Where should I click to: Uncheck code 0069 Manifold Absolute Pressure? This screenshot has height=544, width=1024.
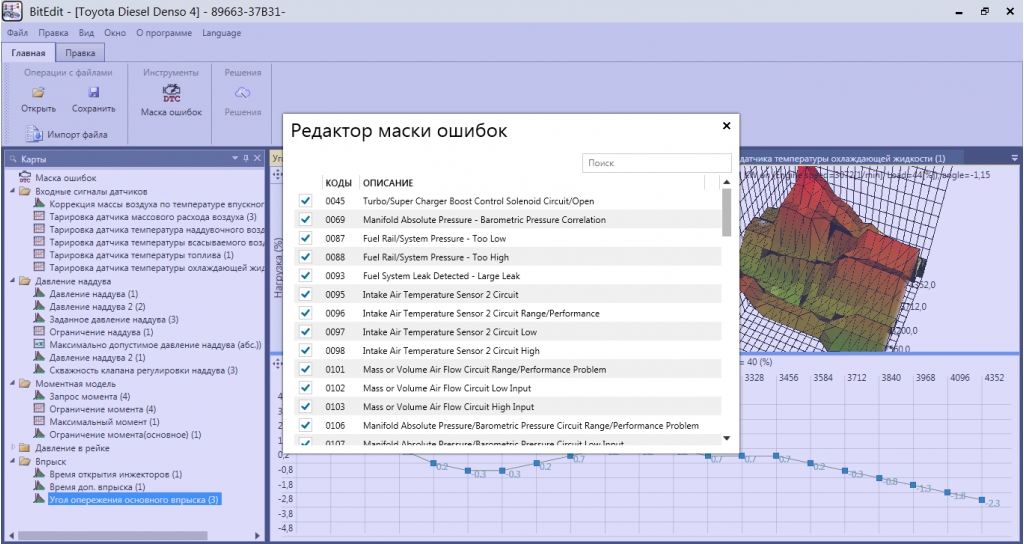[305, 219]
